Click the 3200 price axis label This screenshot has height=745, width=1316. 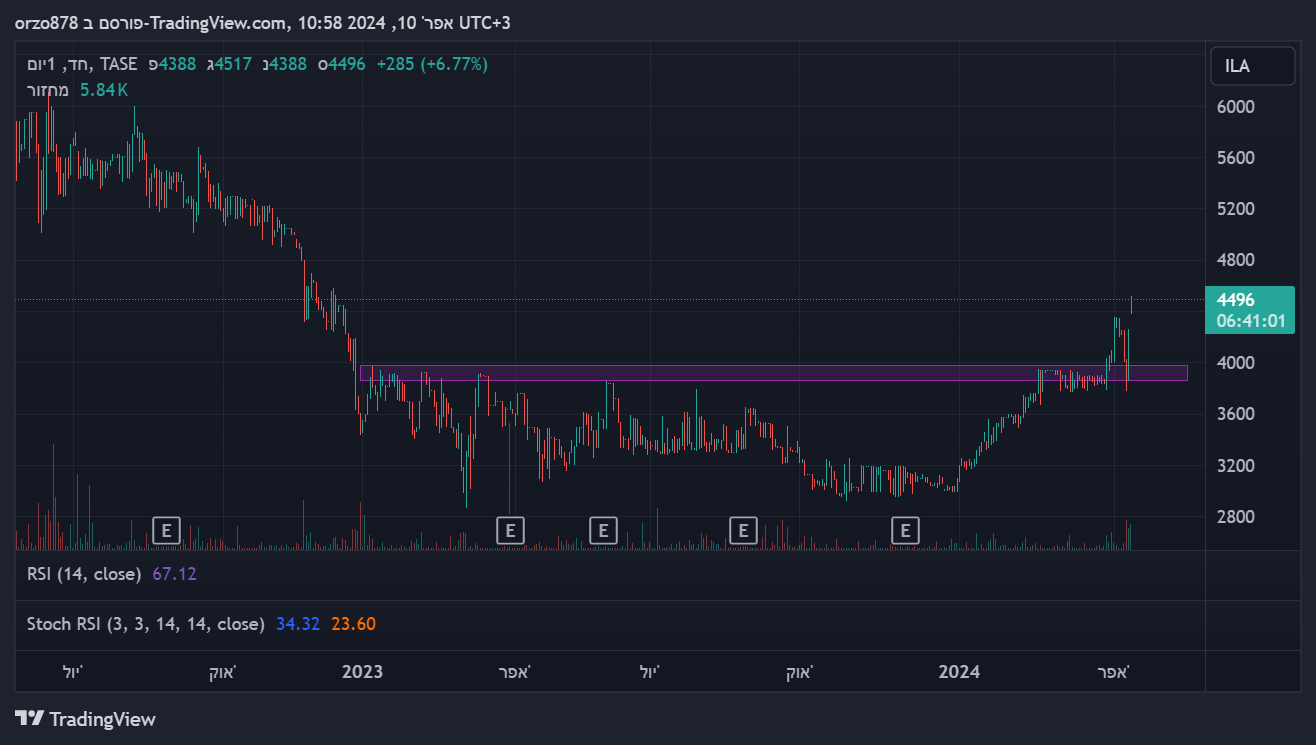[x=1236, y=466]
